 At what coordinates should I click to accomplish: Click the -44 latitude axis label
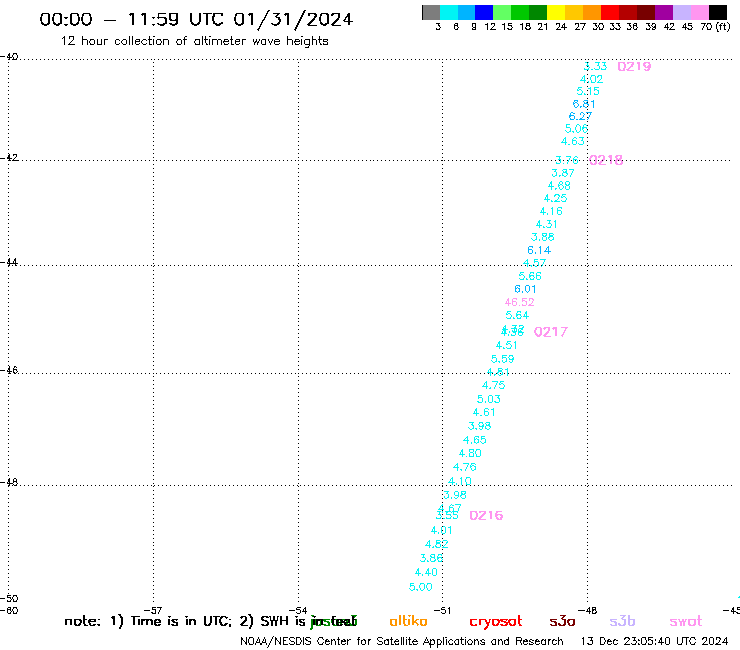(9, 262)
